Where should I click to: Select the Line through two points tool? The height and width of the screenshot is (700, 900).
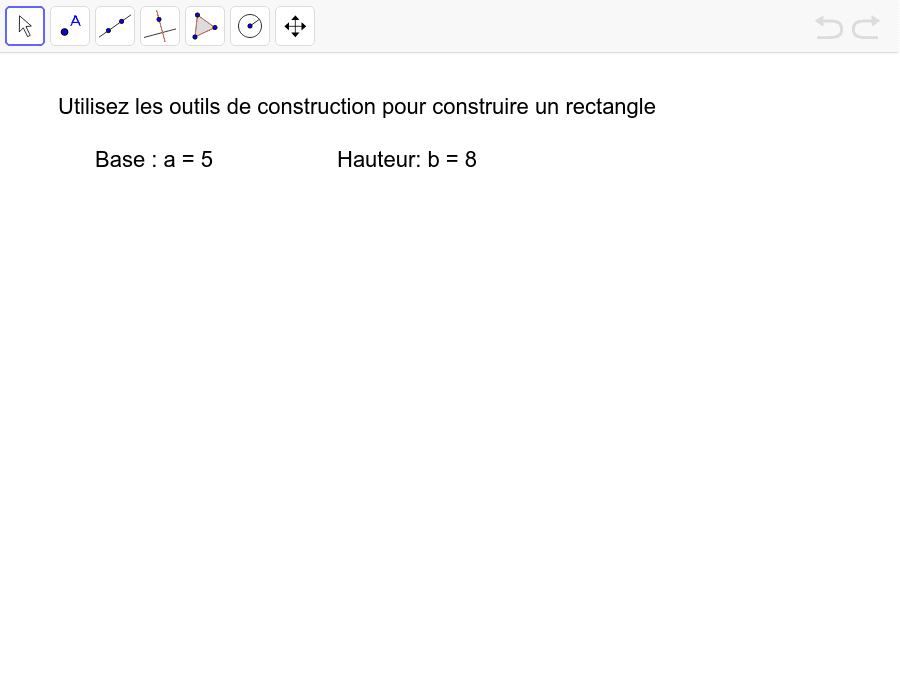[115, 26]
